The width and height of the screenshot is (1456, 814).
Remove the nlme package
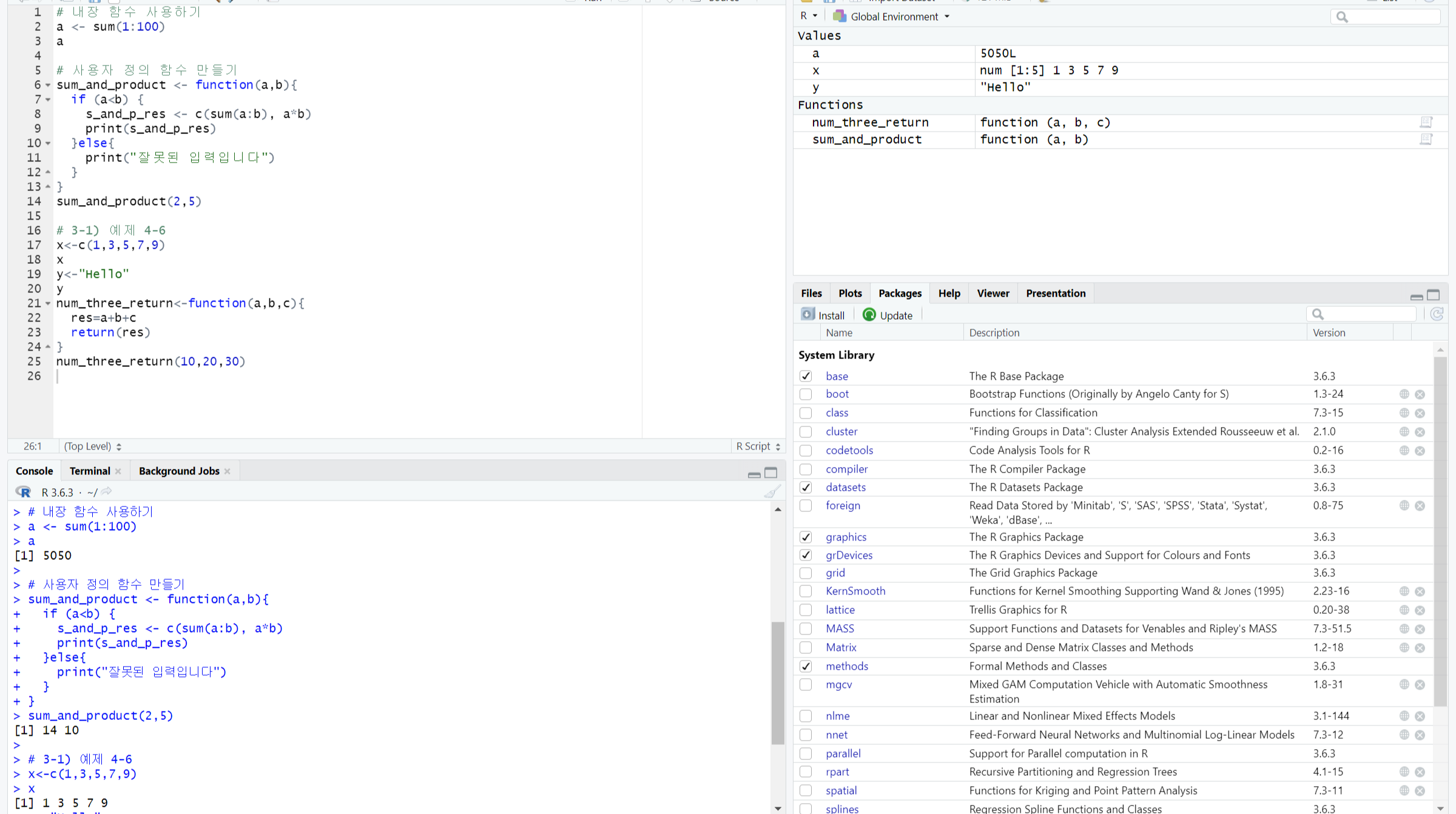point(1420,716)
